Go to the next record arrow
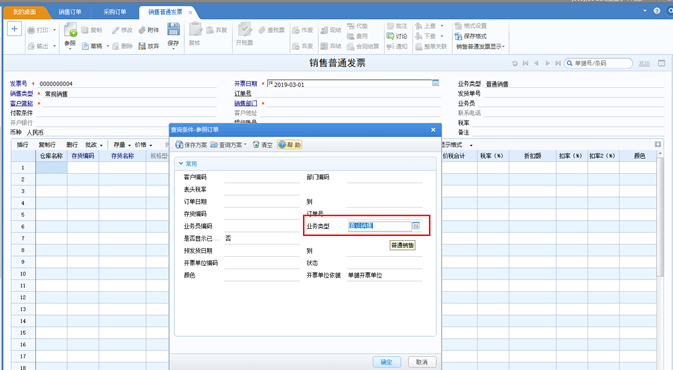673x370 pixels. point(547,63)
